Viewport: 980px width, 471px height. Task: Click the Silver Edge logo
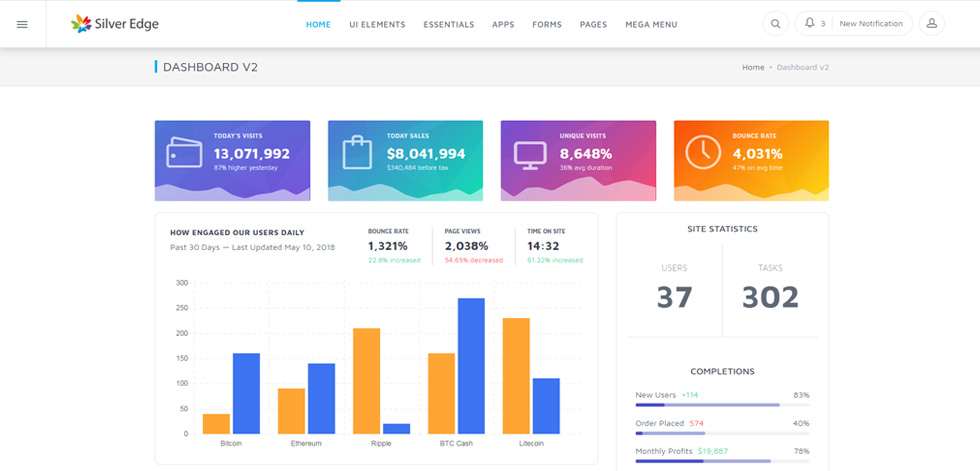[x=115, y=24]
